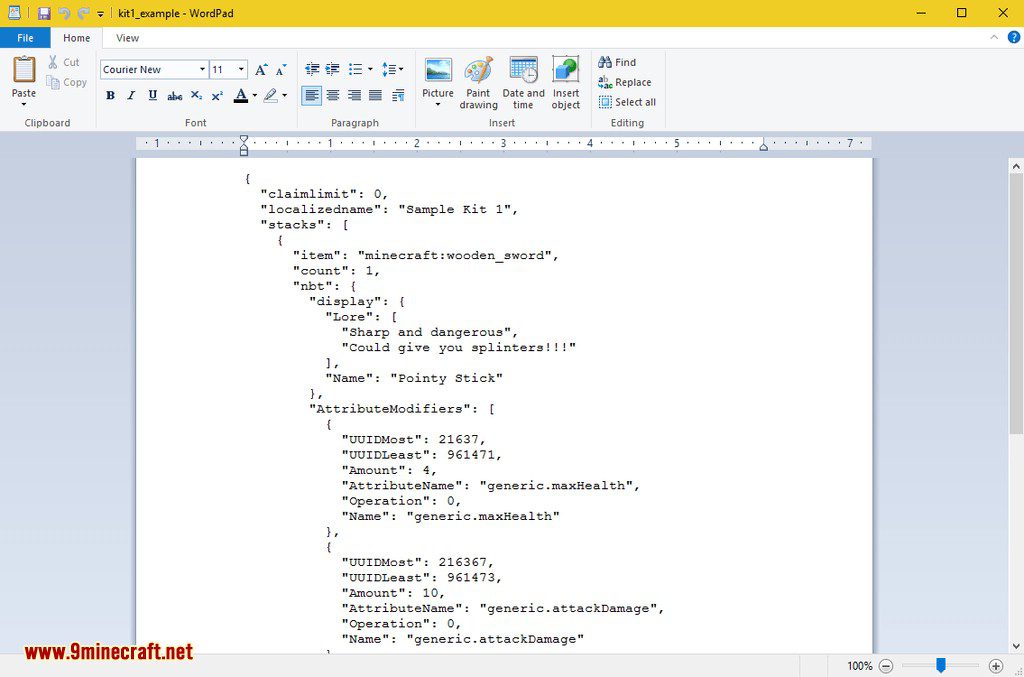Click the "AttributeModifiers": [ line
The height and width of the screenshot is (677, 1024).
[x=402, y=409]
